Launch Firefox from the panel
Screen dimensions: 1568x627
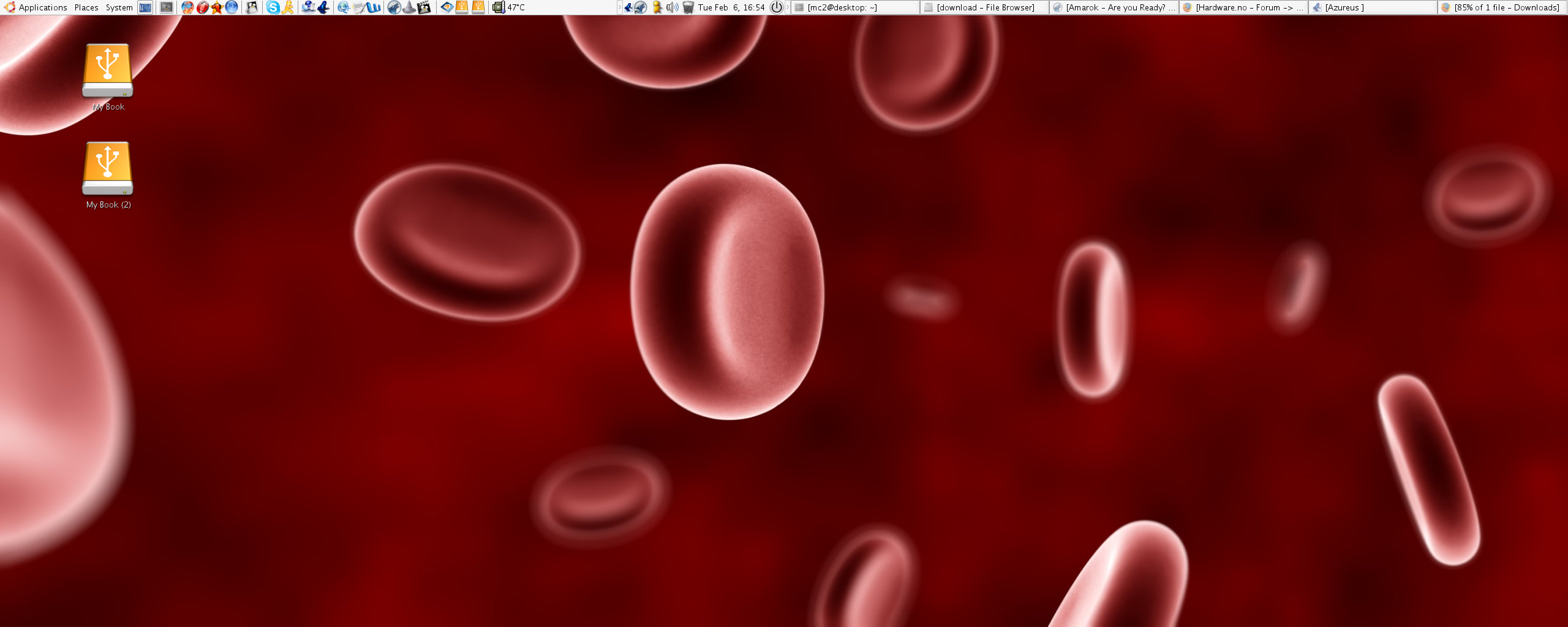coord(187,7)
